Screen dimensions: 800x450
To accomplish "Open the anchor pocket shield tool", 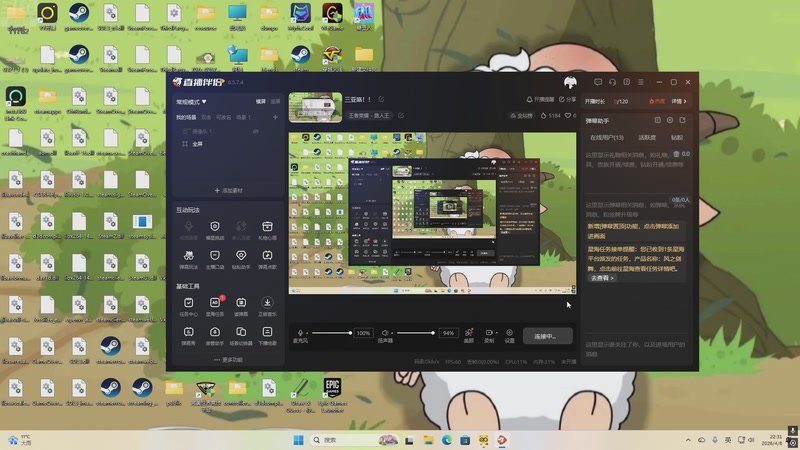I will (x=215, y=256).
